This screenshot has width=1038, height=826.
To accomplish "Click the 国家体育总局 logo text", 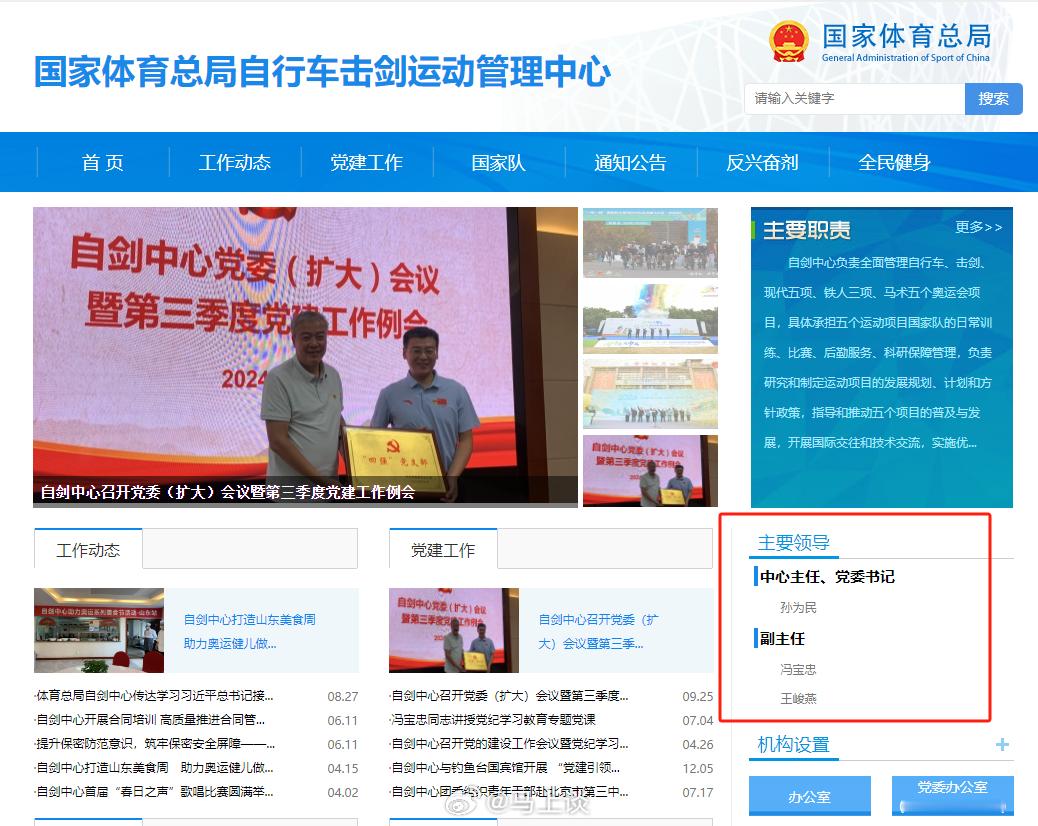I will click(906, 42).
